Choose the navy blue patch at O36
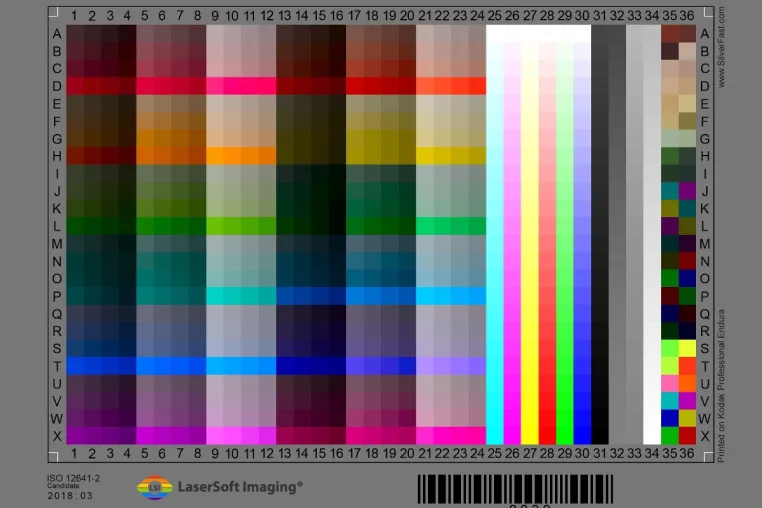The height and width of the screenshot is (508, 762). point(687,279)
